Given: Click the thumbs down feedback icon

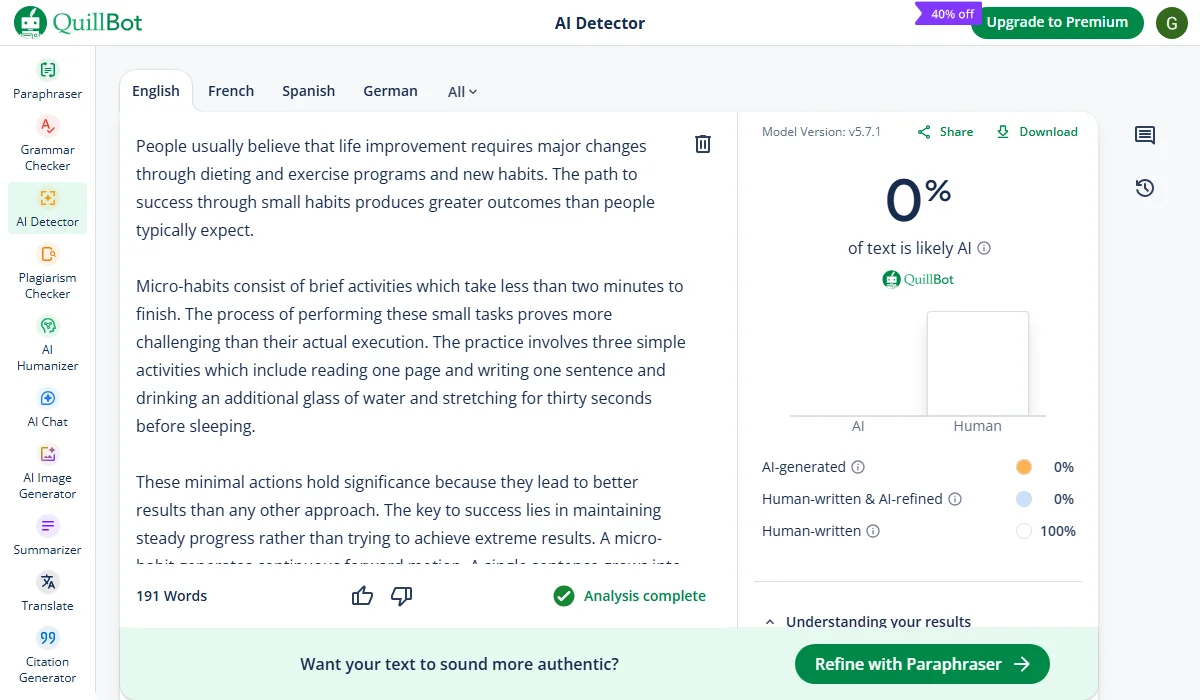Looking at the screenshot, I should (402, 596).
